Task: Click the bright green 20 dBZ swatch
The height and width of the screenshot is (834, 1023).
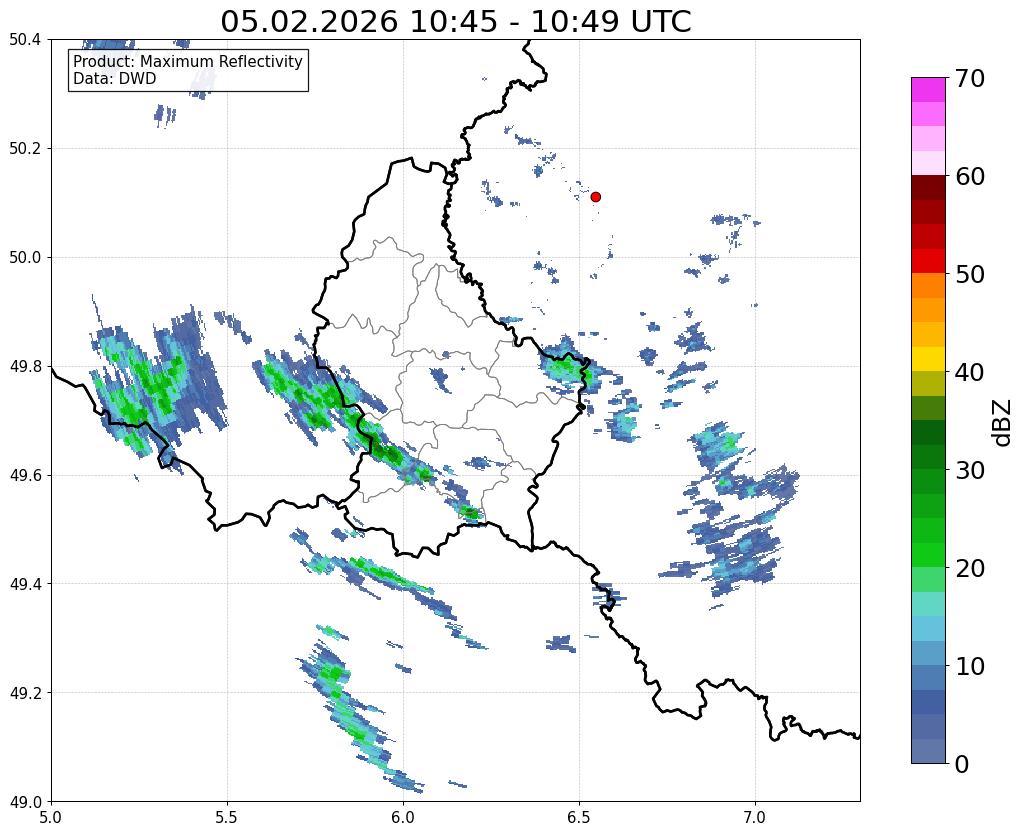Action: click(x=928, y=555)
